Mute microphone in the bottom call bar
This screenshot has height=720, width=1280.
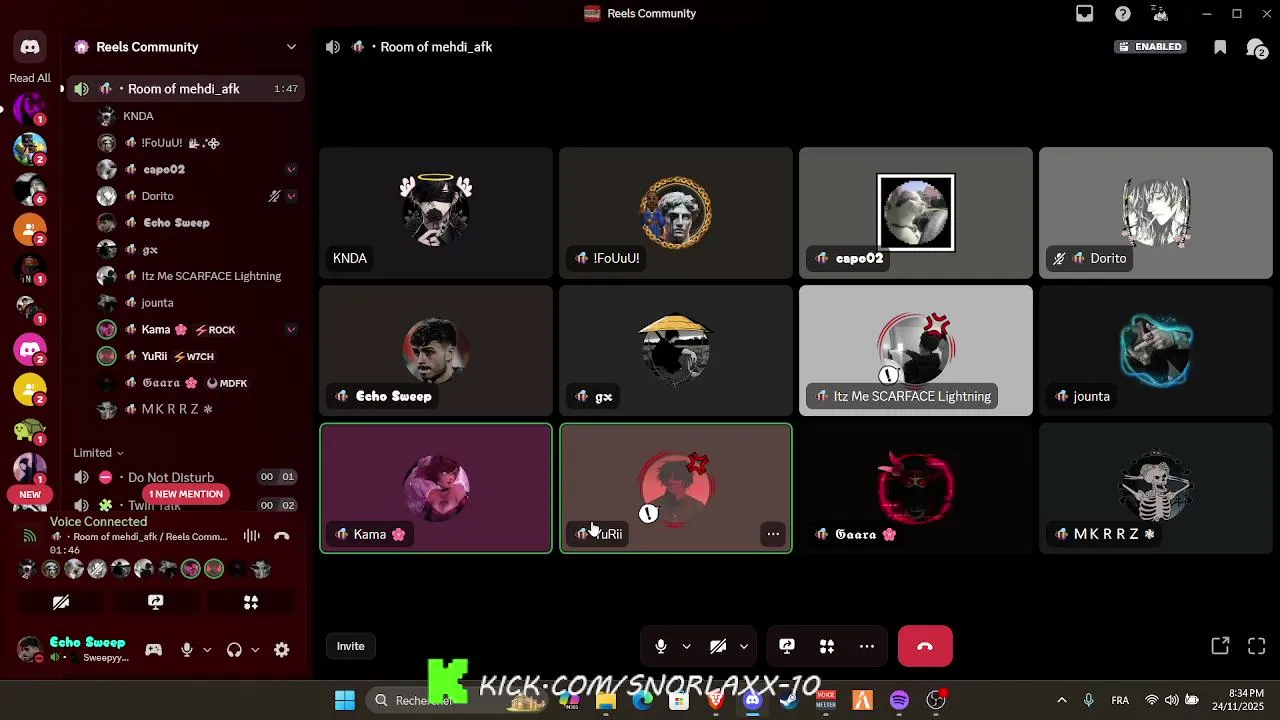coord(661,646)
